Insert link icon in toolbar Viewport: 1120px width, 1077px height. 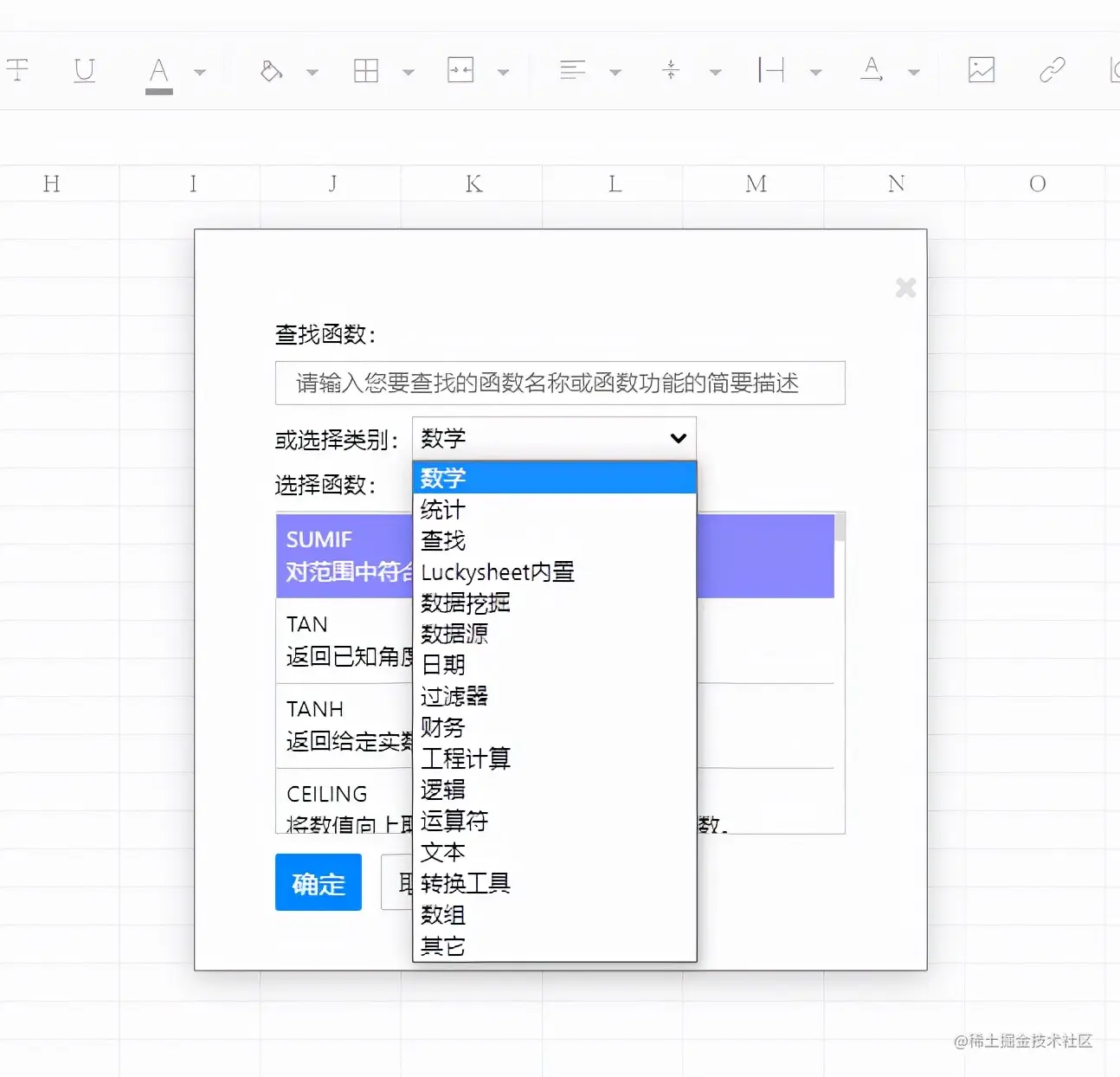coord(1052,69)
